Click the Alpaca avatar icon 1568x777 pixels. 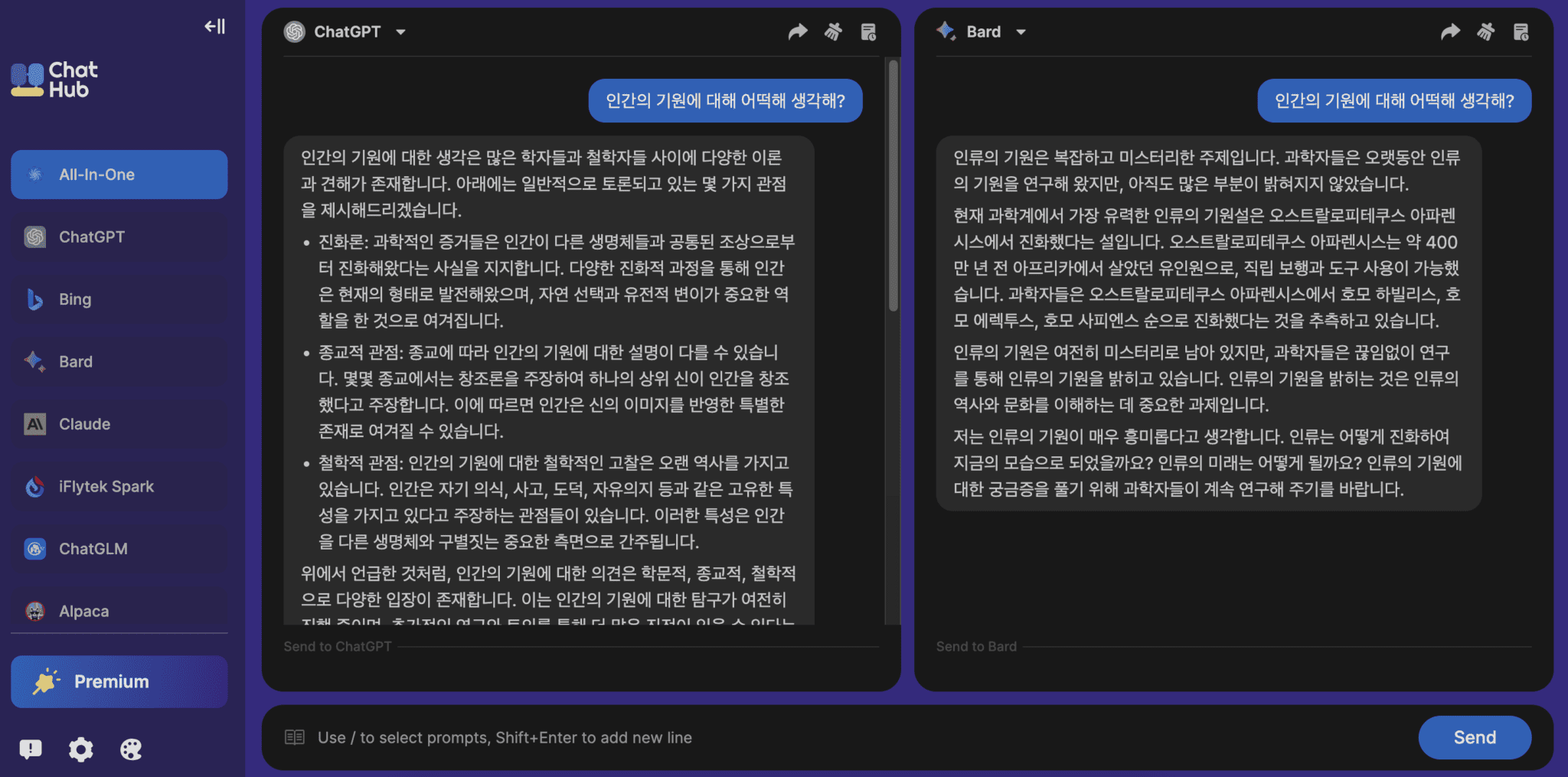[x=35, y=611]
